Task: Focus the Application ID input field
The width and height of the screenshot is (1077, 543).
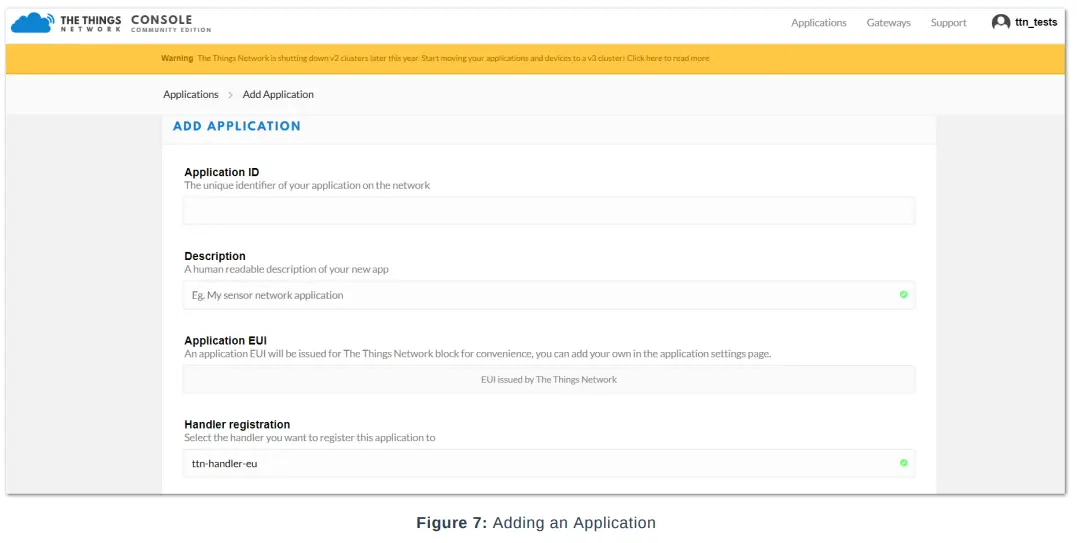Action: click(x=548, y=211)
